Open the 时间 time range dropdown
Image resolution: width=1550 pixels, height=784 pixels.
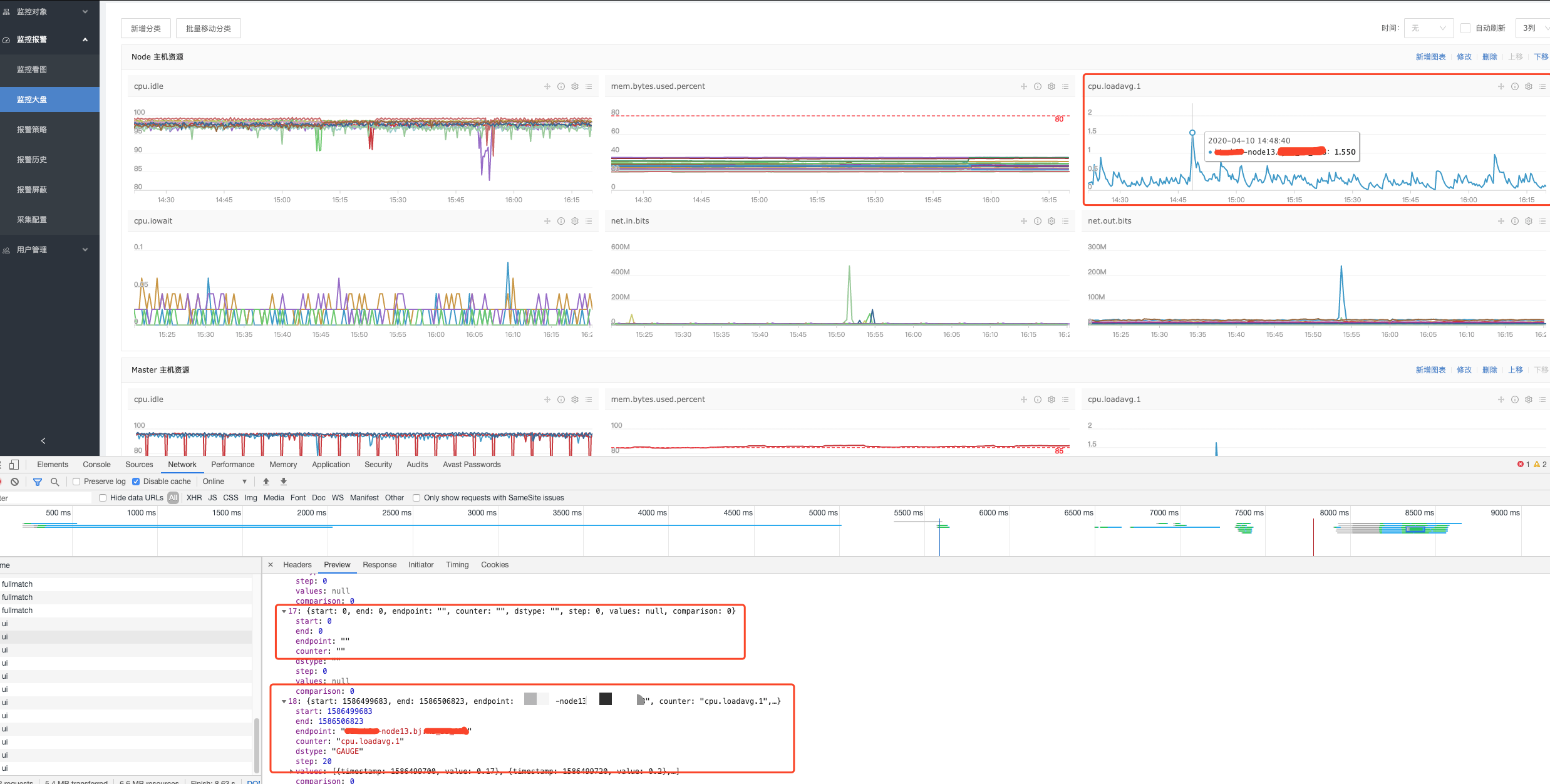1428,28
